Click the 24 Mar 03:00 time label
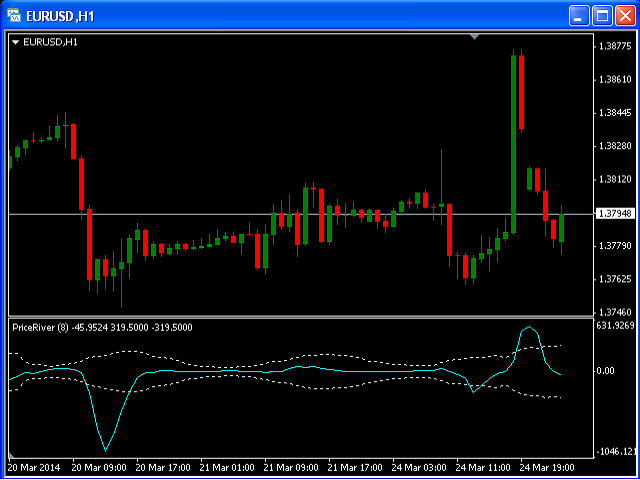Viewport: 640px width, 480px height. pyautogui.click(x=420, y=467)
